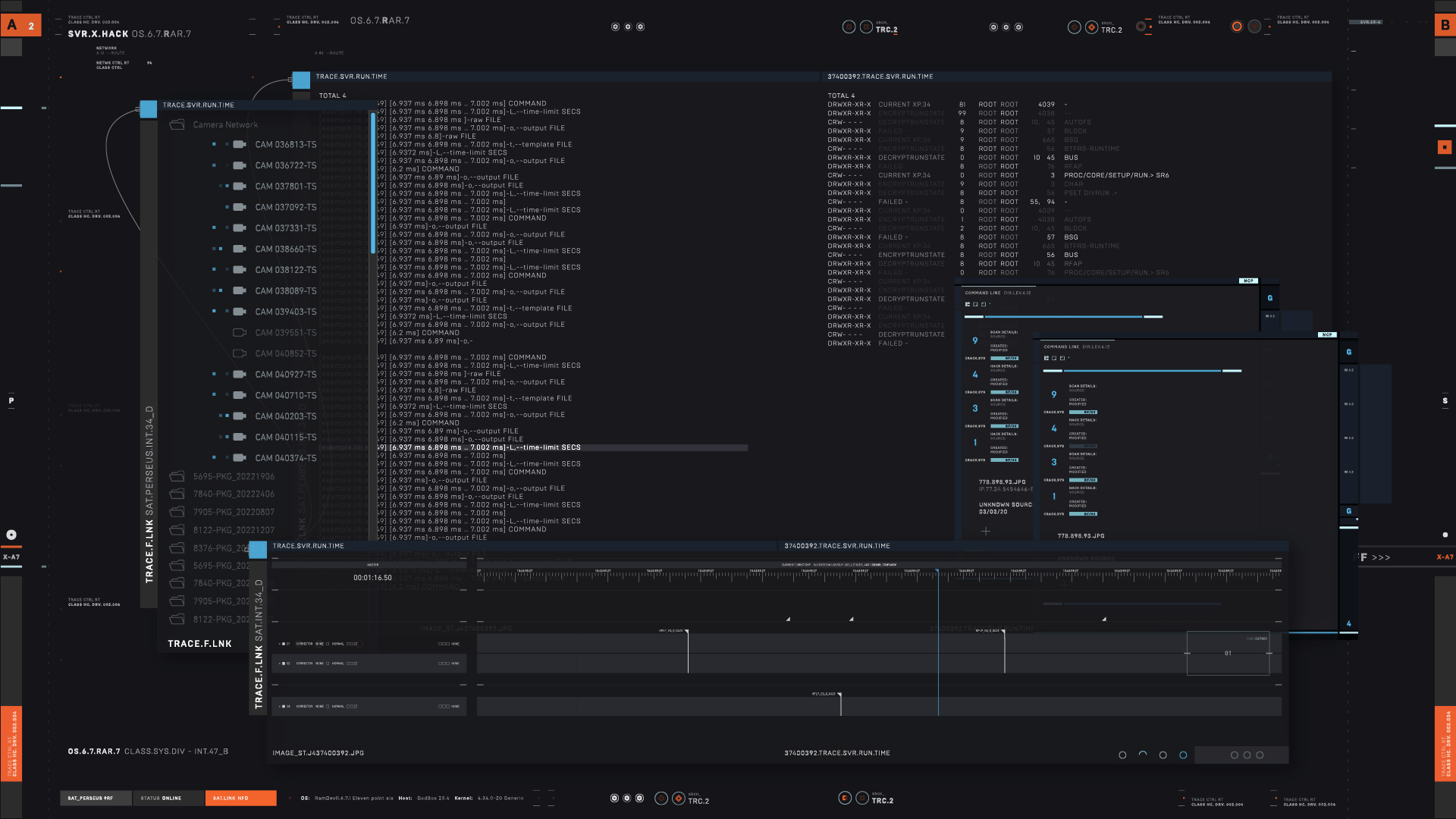The width and height of the screenshot is (1456, 819).
Task: Select the blue radio circle at timeline bottom-right
Action: coord(1183,755)
